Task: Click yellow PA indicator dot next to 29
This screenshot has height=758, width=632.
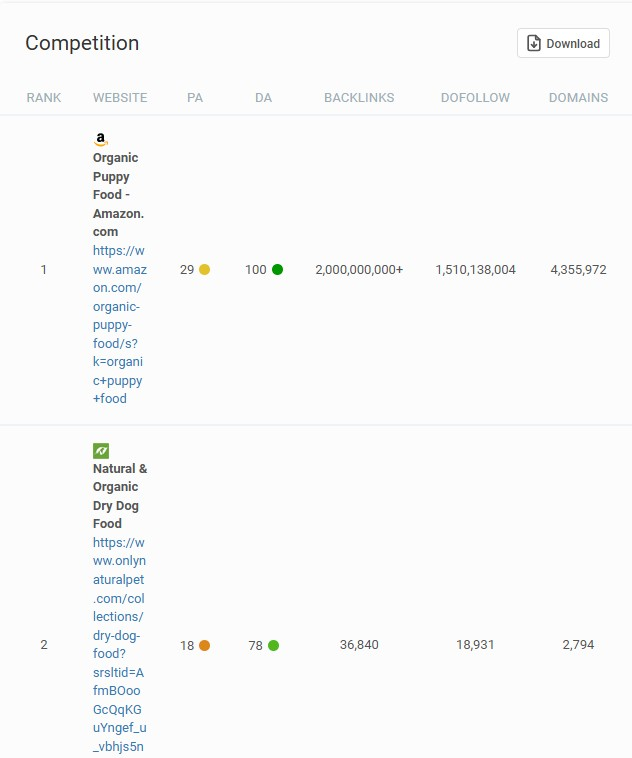Action: click(205, 269)
